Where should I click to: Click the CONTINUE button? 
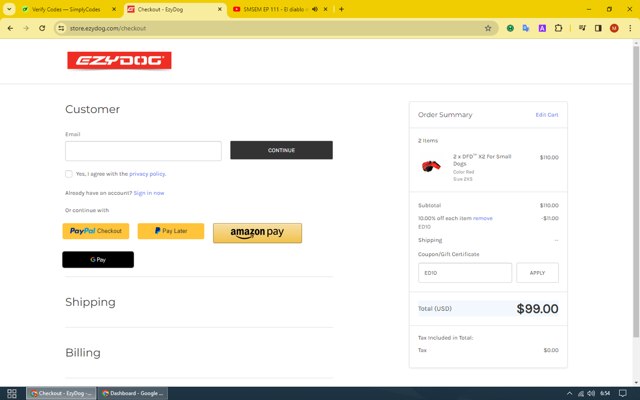(281, 150)
